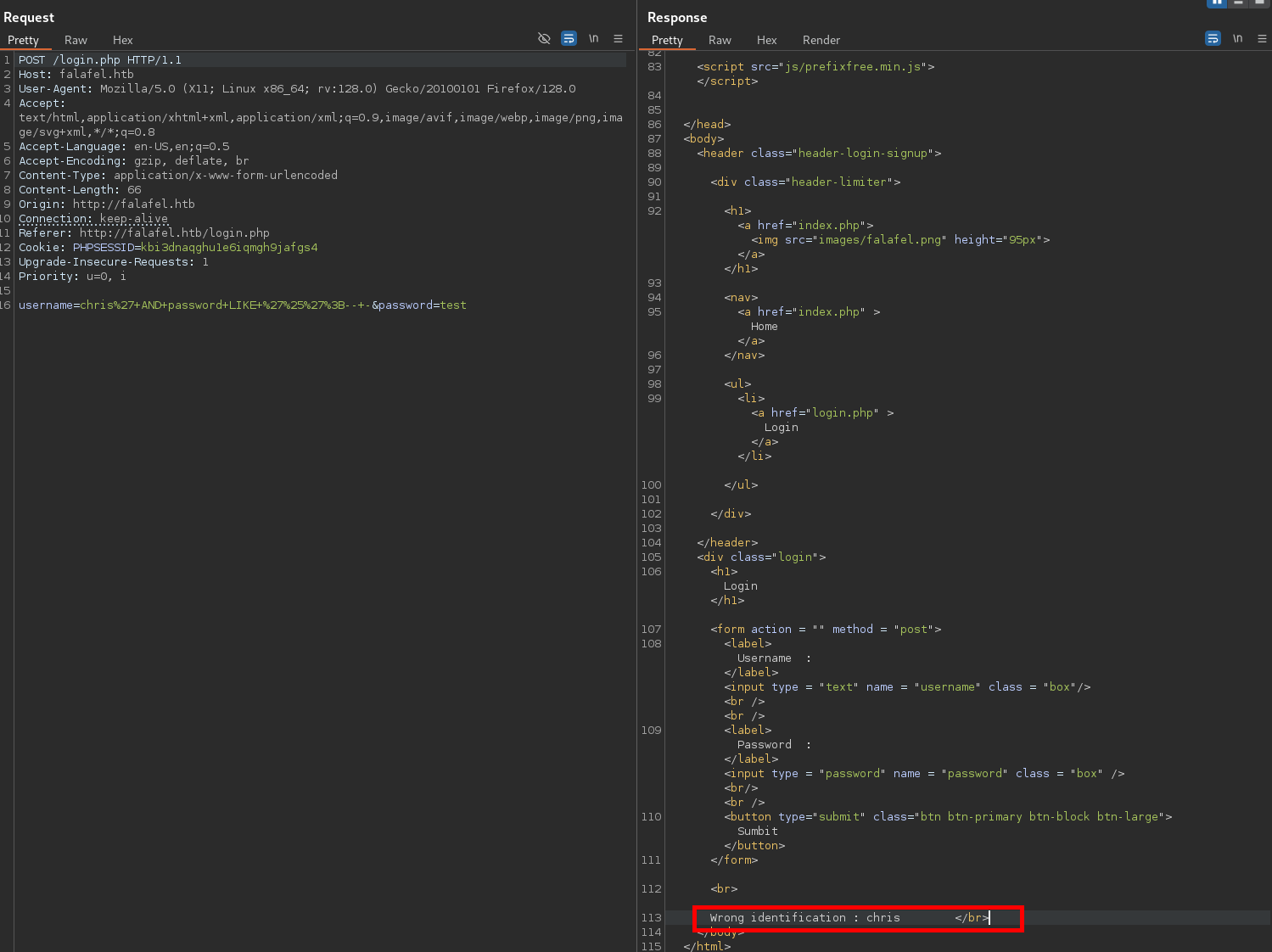Click the "Home" link text in the response
This screenshot has height=952, width=1272.
(x=765, y=327)
